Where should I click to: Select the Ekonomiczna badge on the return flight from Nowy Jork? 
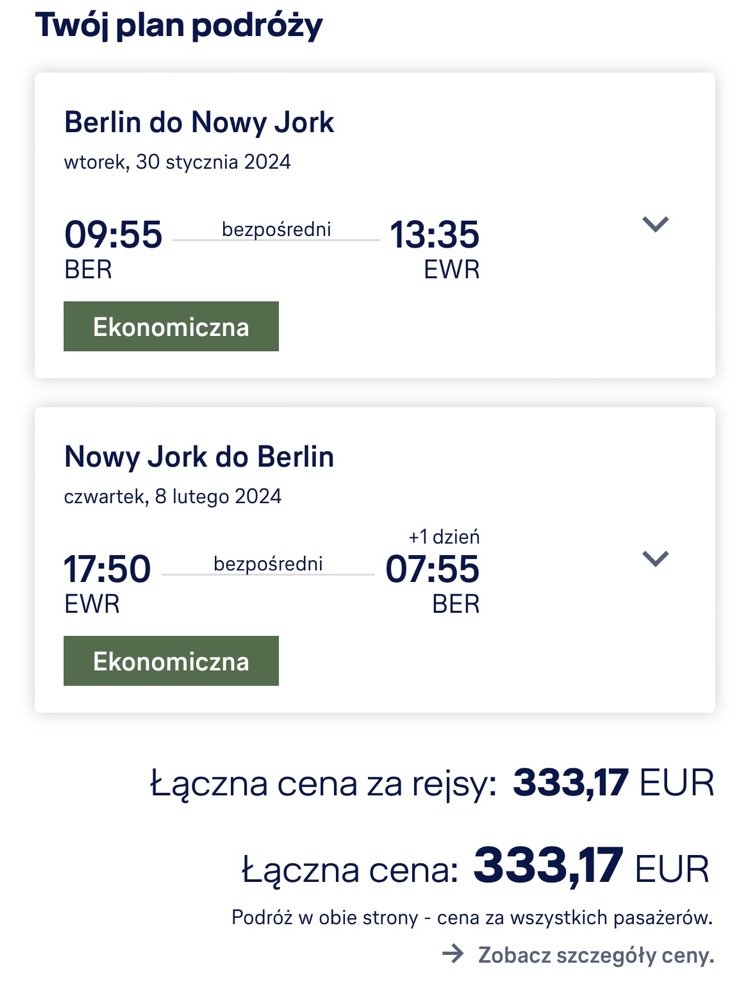[x=171, y=661]
